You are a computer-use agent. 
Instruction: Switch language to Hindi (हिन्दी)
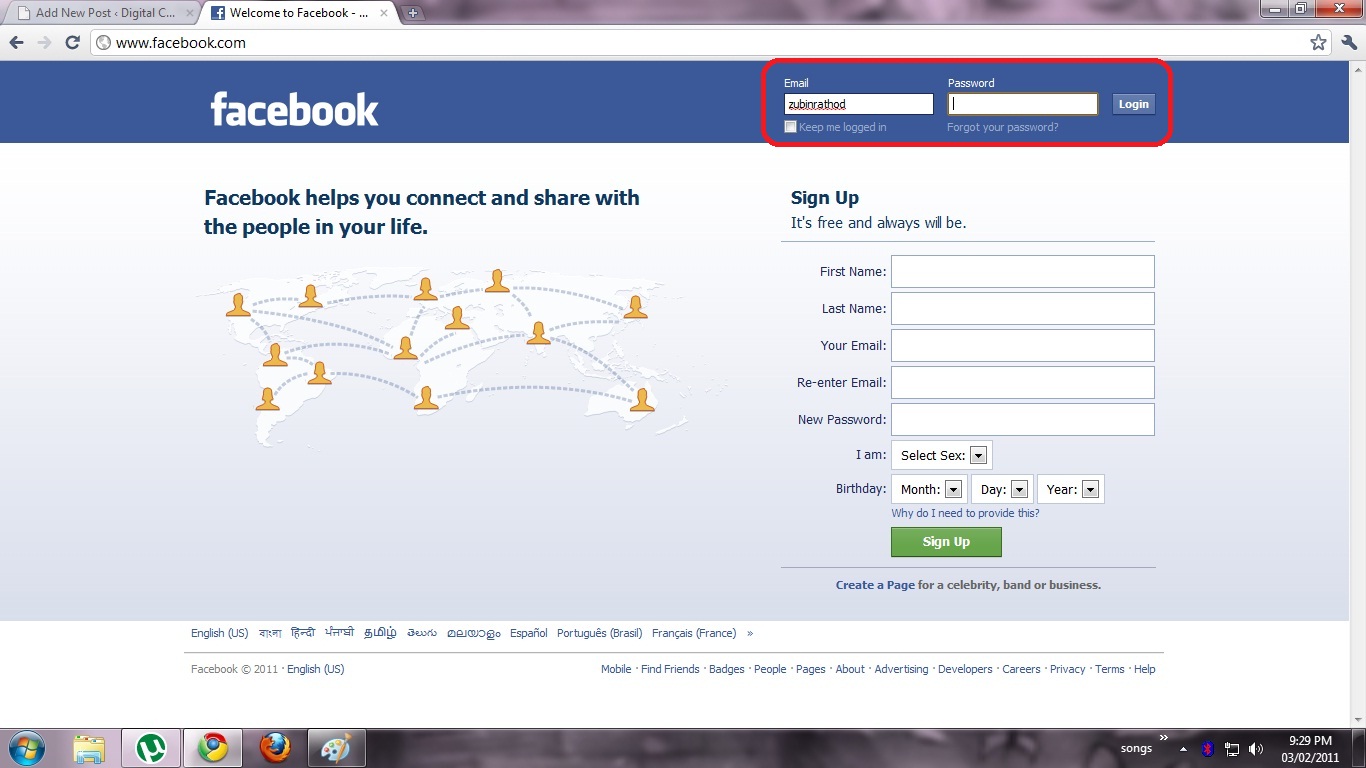coord(303,633)
